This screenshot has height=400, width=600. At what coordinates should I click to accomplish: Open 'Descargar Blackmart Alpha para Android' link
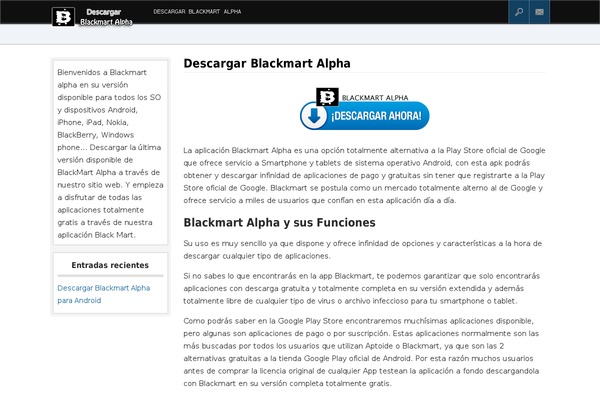104,294
